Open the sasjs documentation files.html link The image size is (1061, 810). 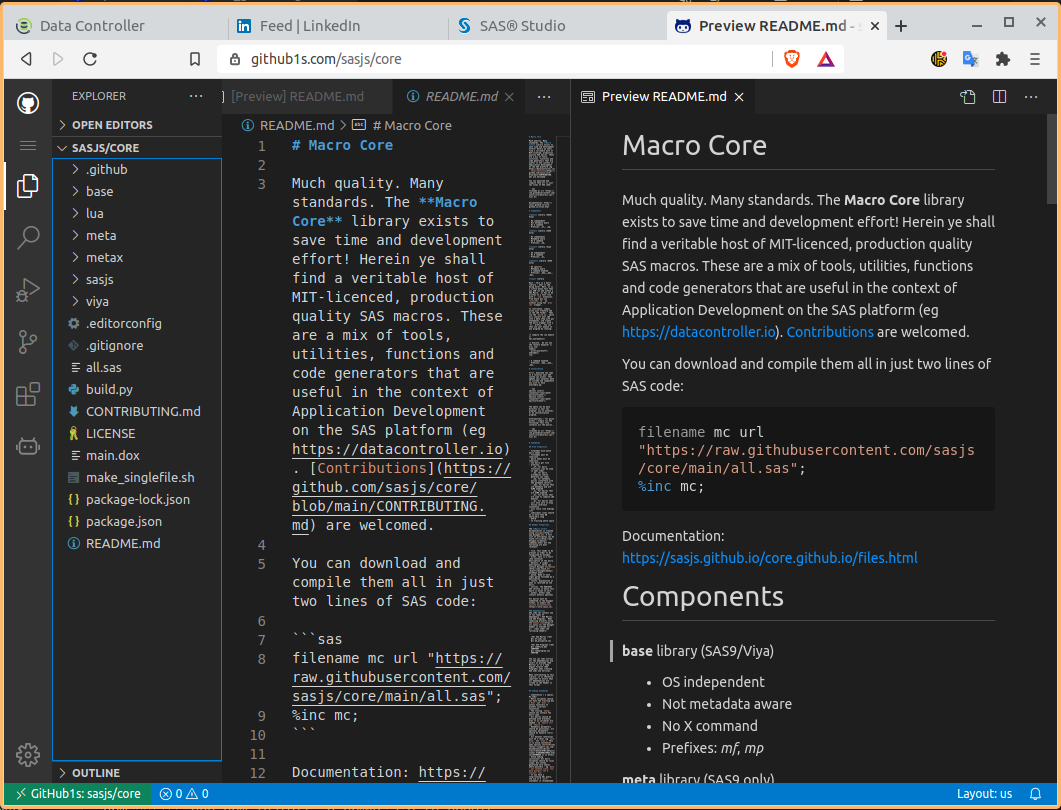(x=769, y=558)
